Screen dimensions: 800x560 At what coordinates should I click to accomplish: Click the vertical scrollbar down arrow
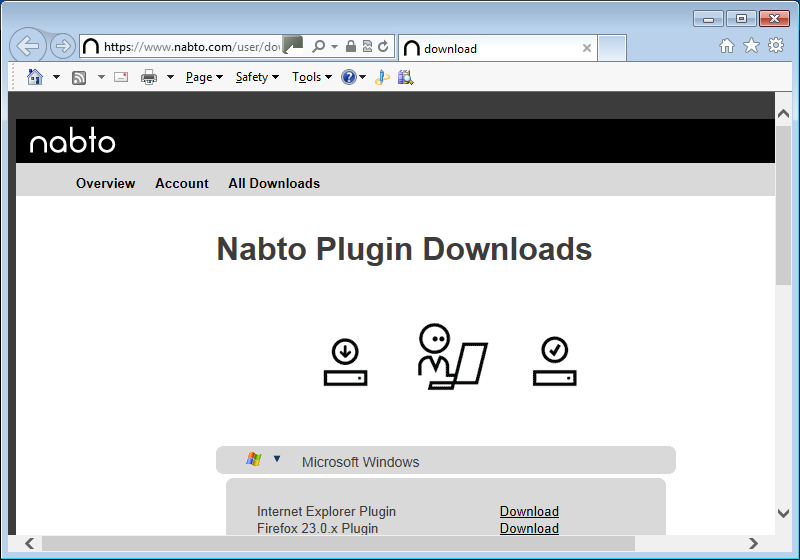tap(783, 513)
